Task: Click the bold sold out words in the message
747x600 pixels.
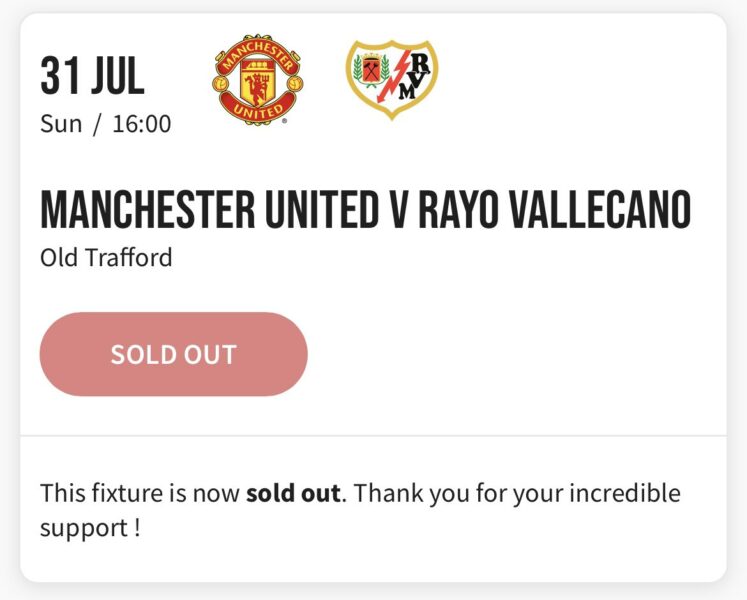Action: tap(294, 494)
